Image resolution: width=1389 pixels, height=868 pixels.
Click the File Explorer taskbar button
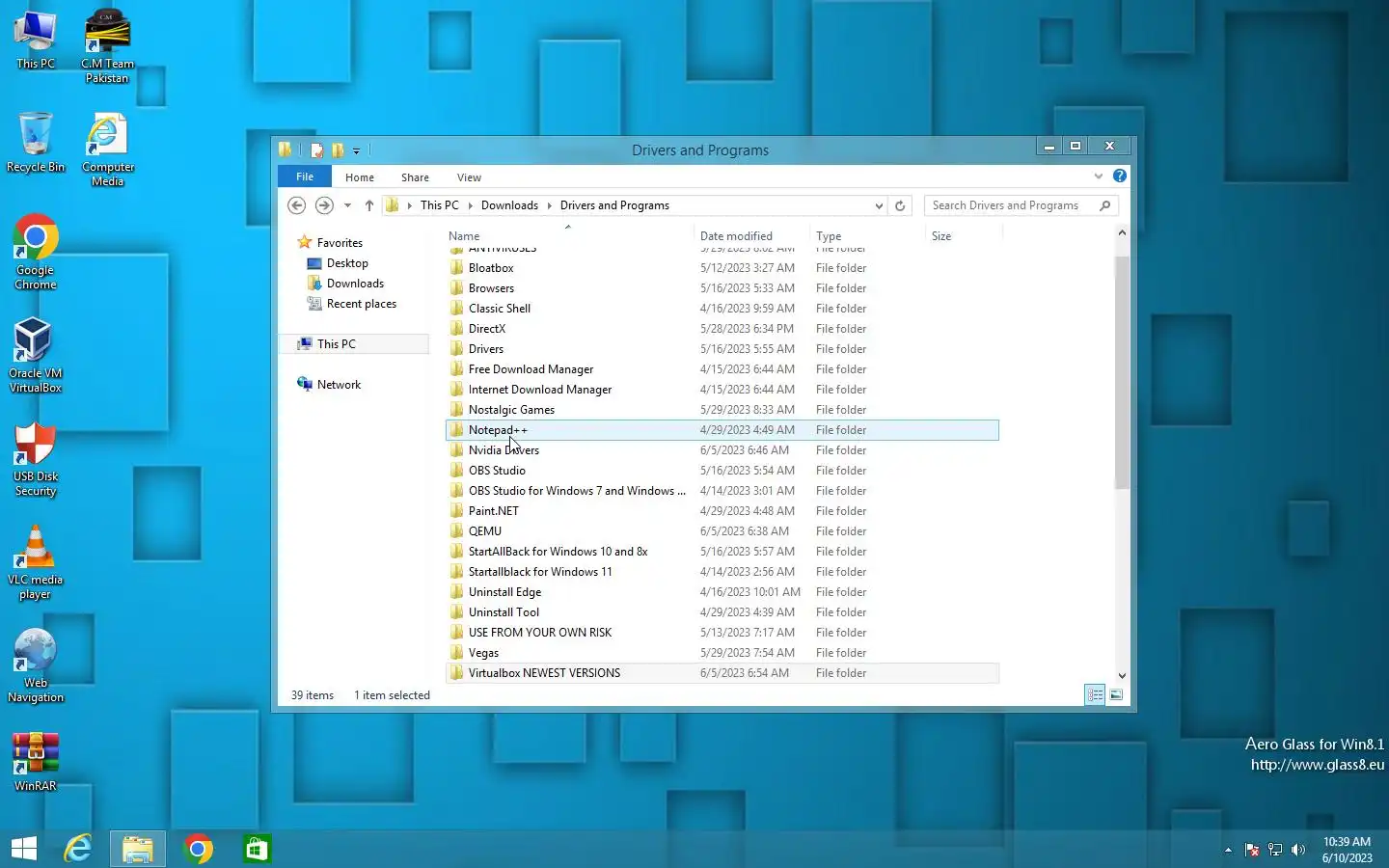137,849
